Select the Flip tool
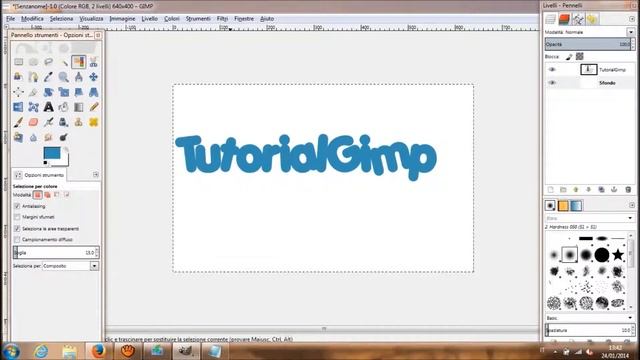Screen dimensions: 640x360 point(18,107)
